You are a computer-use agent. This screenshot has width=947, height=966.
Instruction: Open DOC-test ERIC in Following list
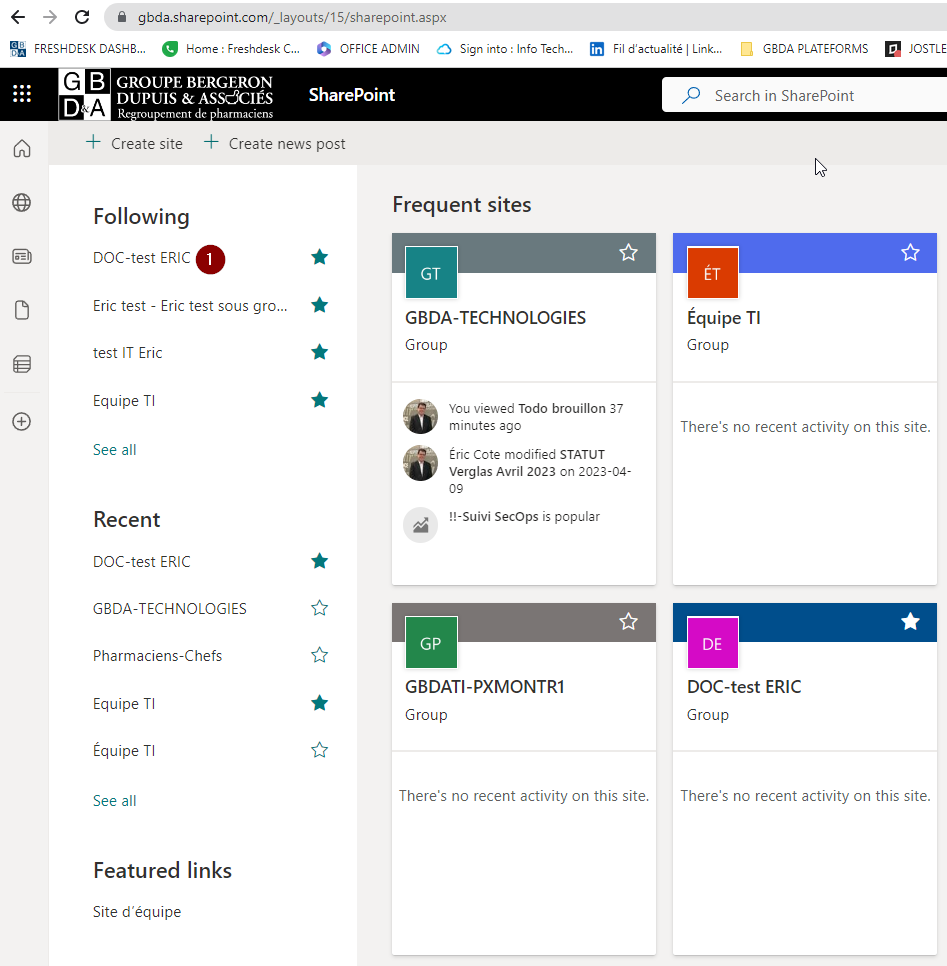[142, 258]
